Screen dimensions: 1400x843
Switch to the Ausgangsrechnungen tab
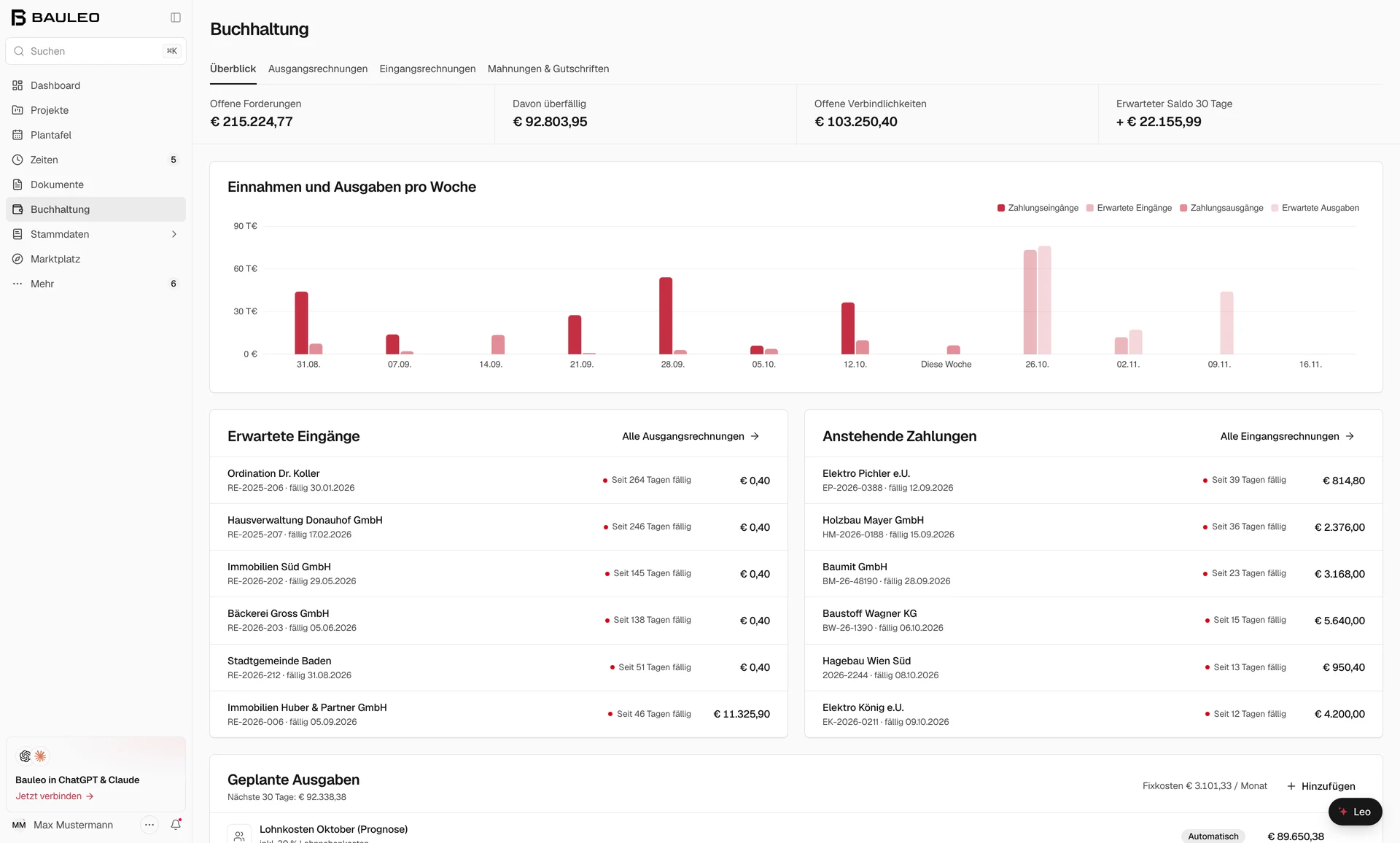click(318, 69)
